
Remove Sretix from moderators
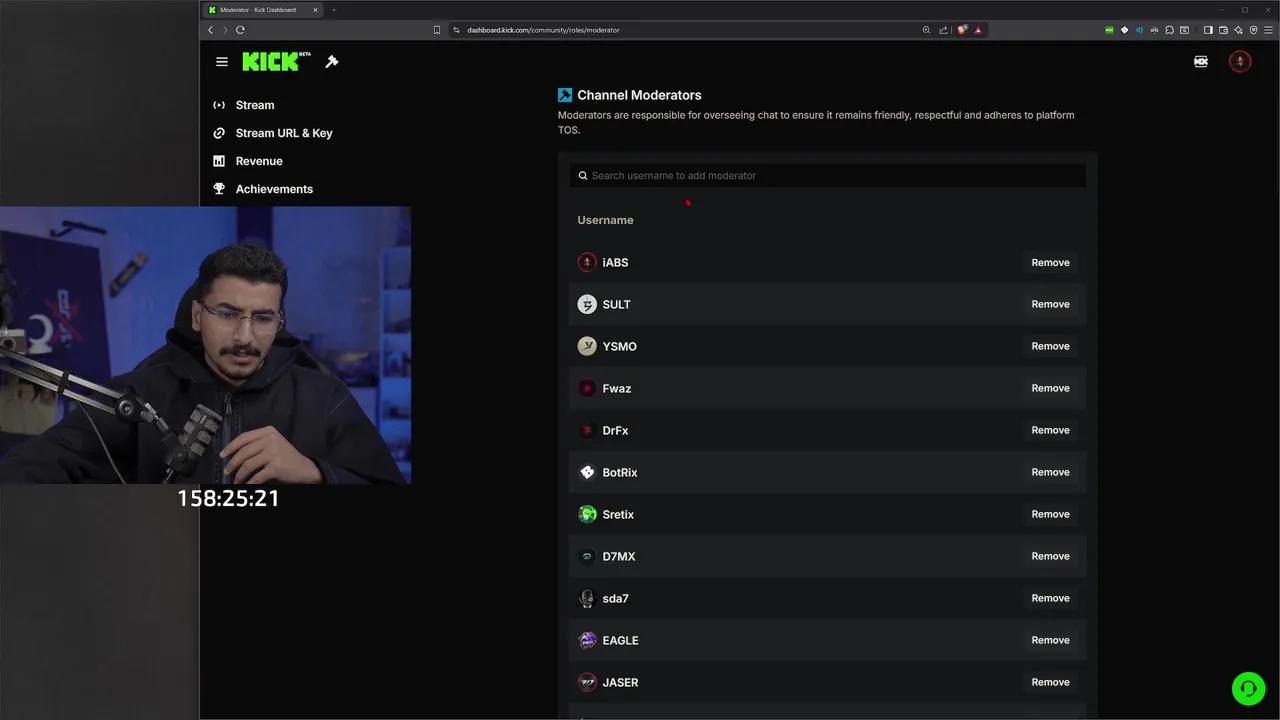[x=1050, y=514]
